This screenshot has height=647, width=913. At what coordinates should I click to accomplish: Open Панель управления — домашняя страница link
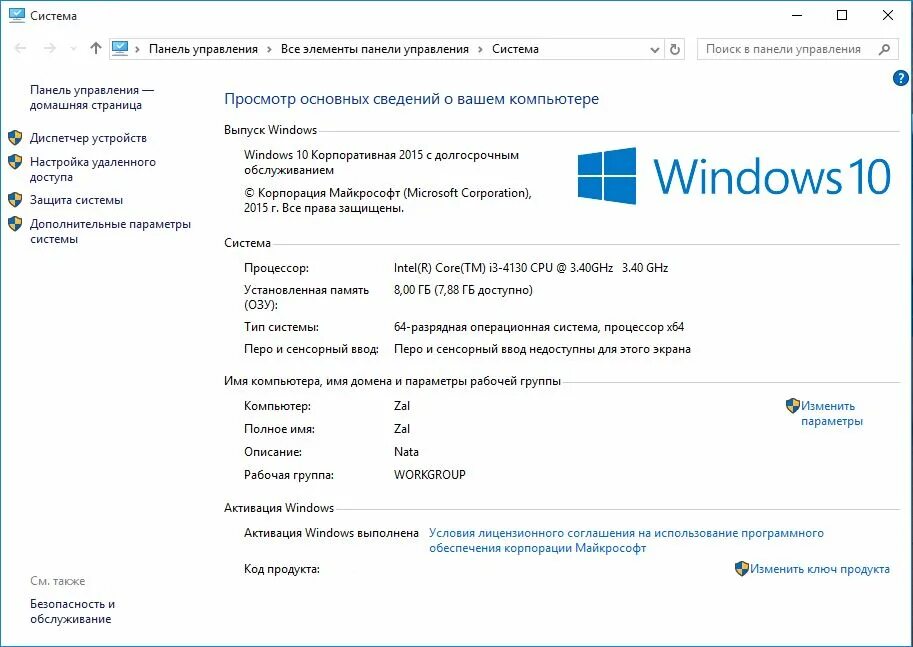(x=91, y=97)
